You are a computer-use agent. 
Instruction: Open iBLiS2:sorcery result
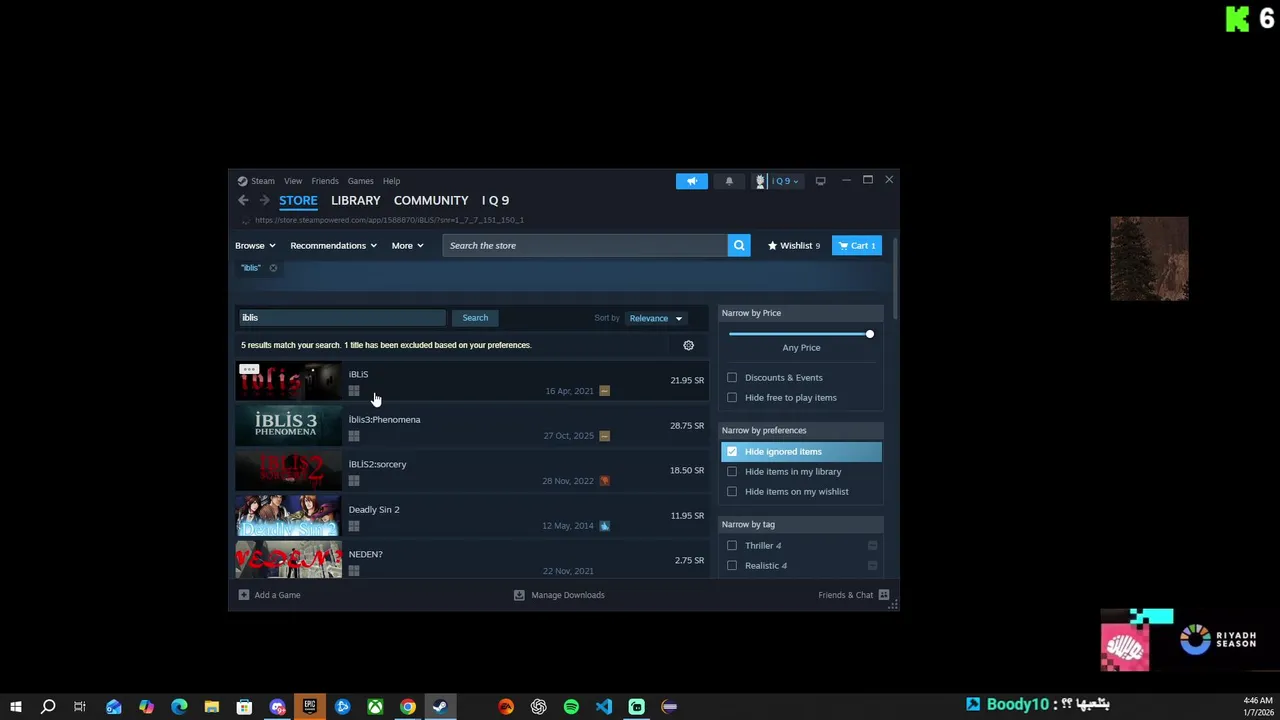tap(471, 471)
